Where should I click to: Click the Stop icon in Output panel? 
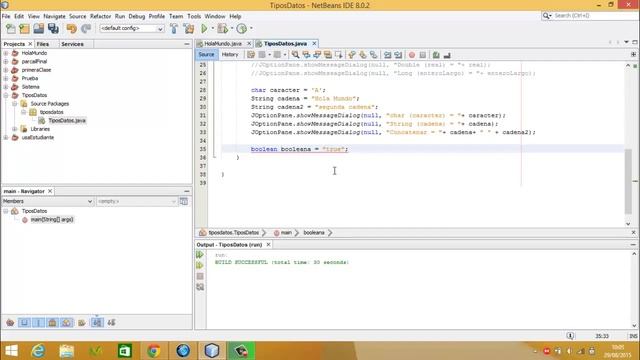pyautogui.click(x=200, y=276)
